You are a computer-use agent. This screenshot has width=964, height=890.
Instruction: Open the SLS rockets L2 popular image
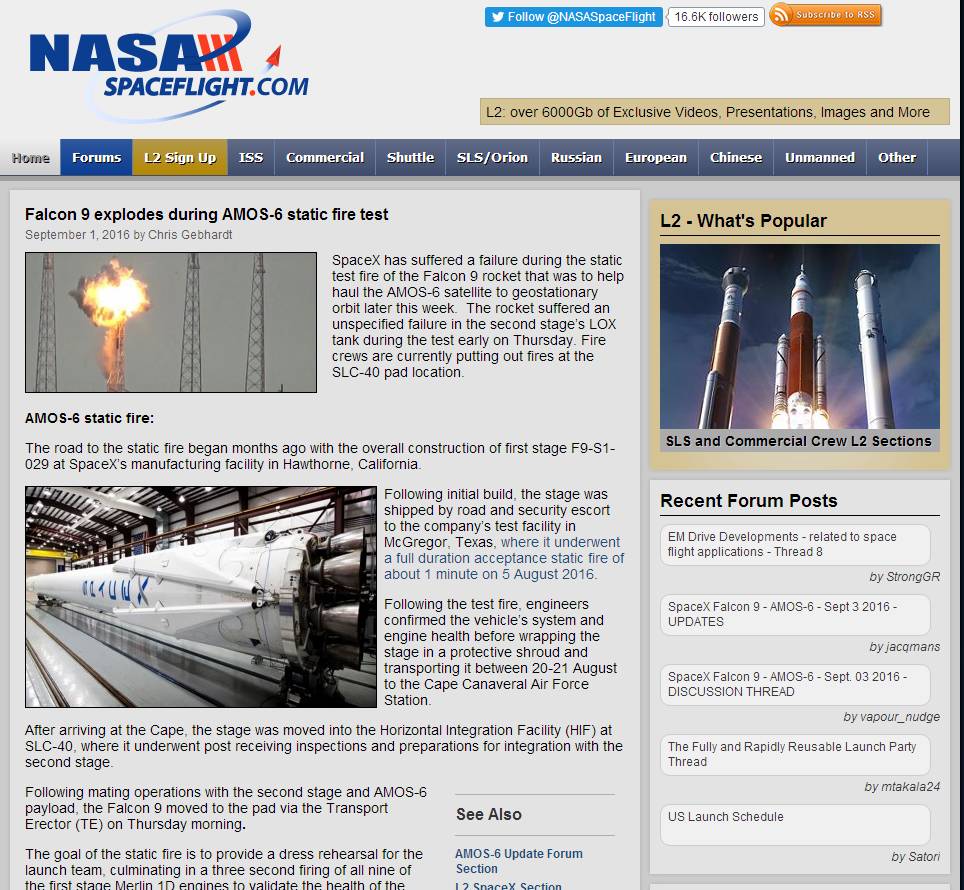800,336
